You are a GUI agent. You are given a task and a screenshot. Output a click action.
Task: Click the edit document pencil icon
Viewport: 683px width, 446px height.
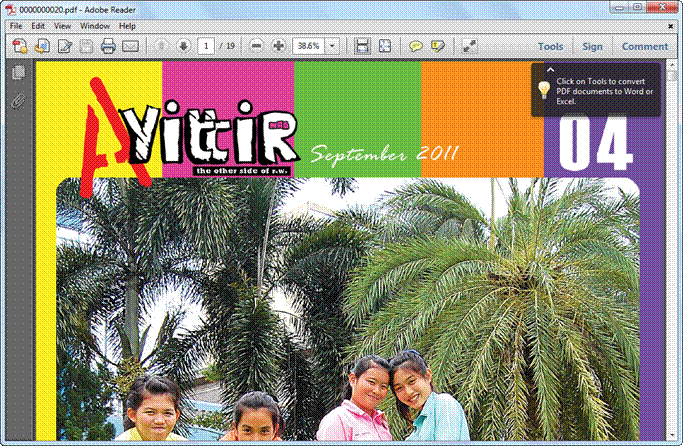click(x=65, y=46)
